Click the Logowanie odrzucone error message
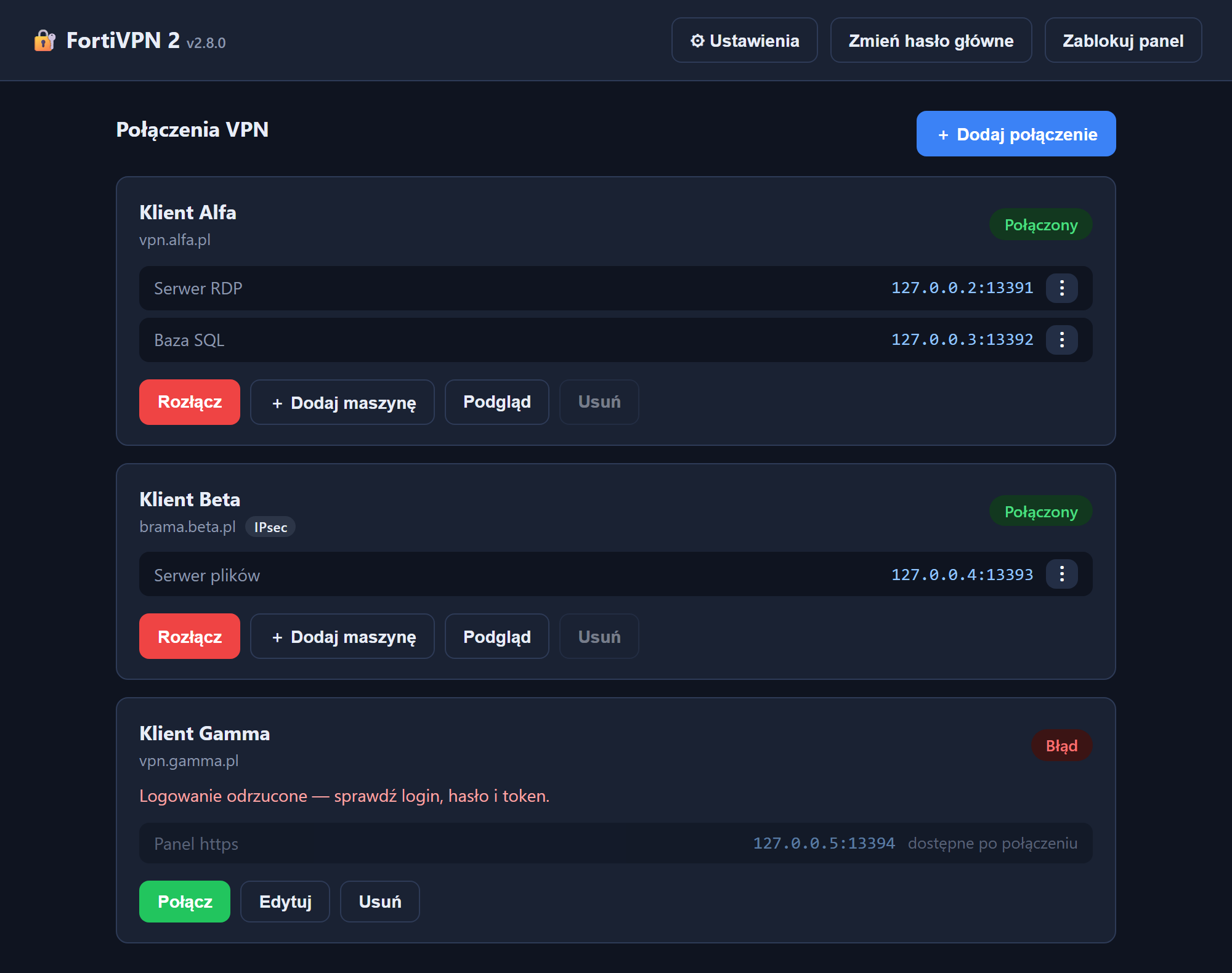Screen dimensions: 1232x973 coord(344,796)
